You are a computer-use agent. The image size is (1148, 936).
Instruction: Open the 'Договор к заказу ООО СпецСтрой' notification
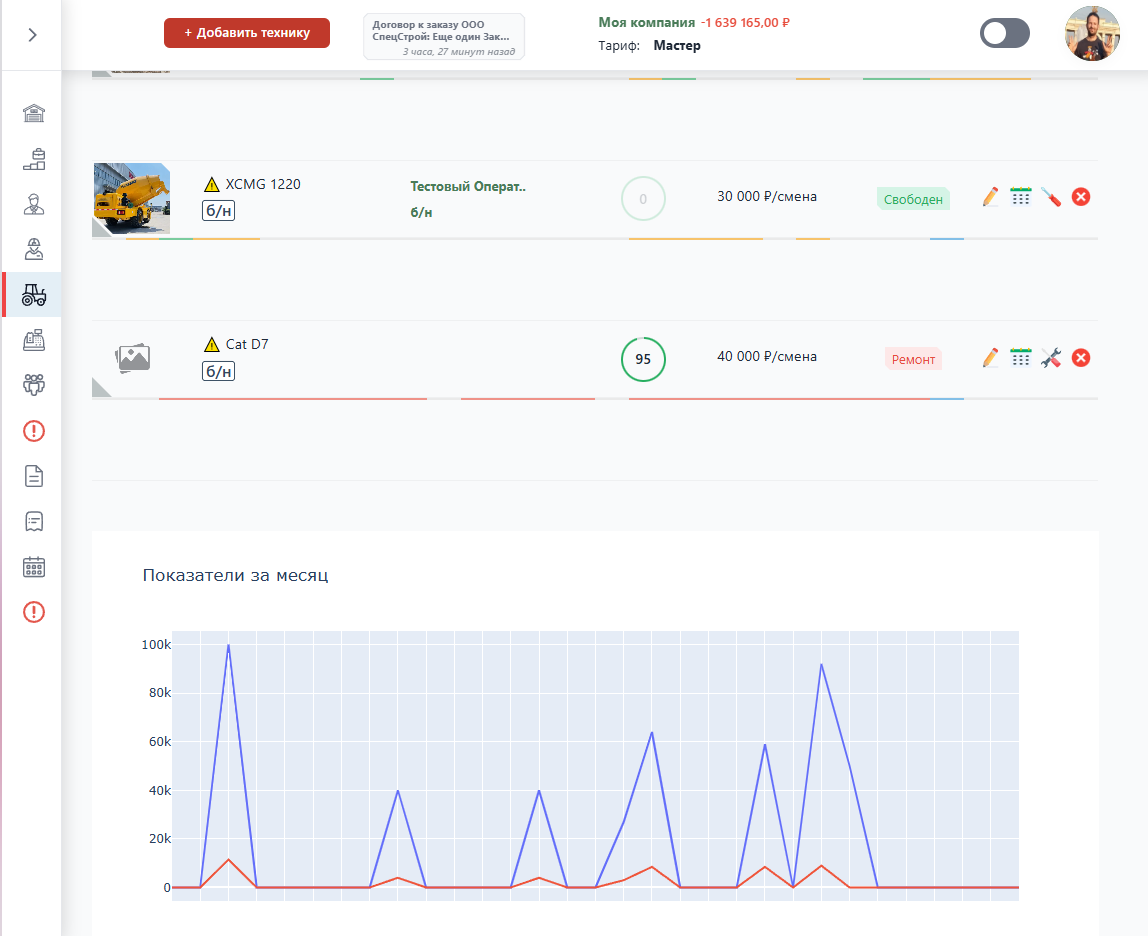[x=444, y=36]
